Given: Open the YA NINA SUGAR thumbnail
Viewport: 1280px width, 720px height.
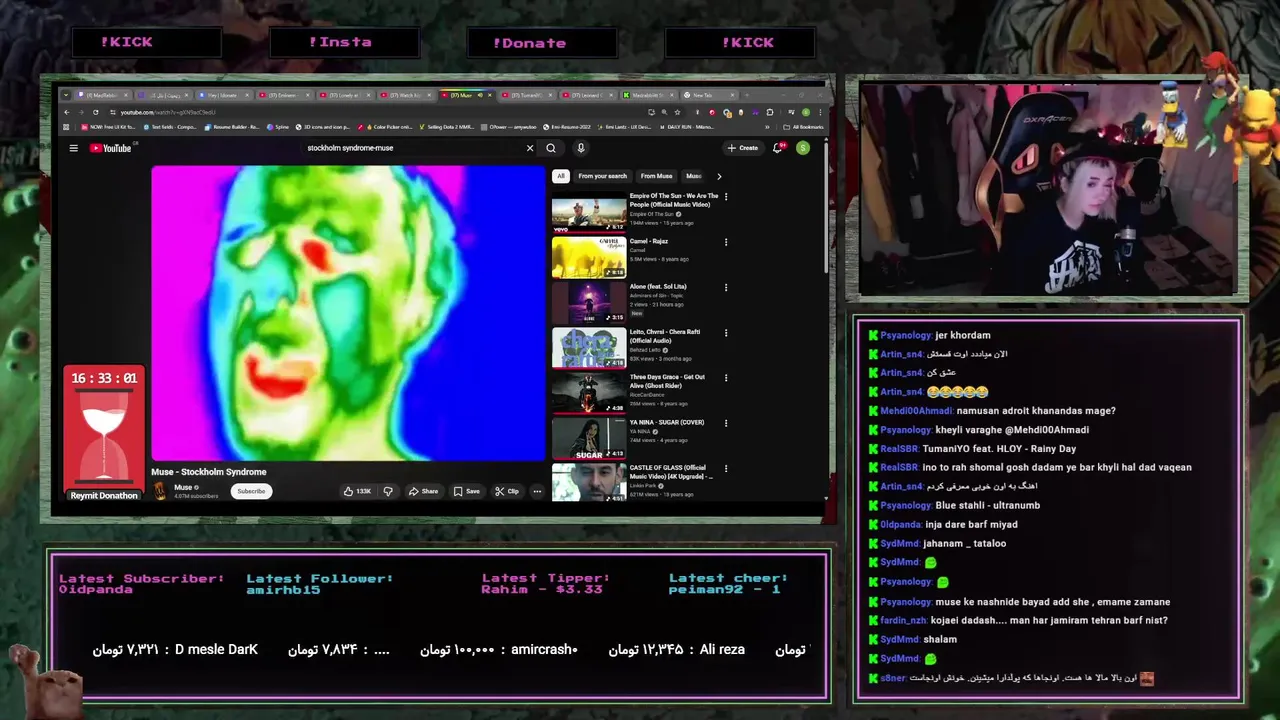Looking at the screenshot, I should click(589, 438).
